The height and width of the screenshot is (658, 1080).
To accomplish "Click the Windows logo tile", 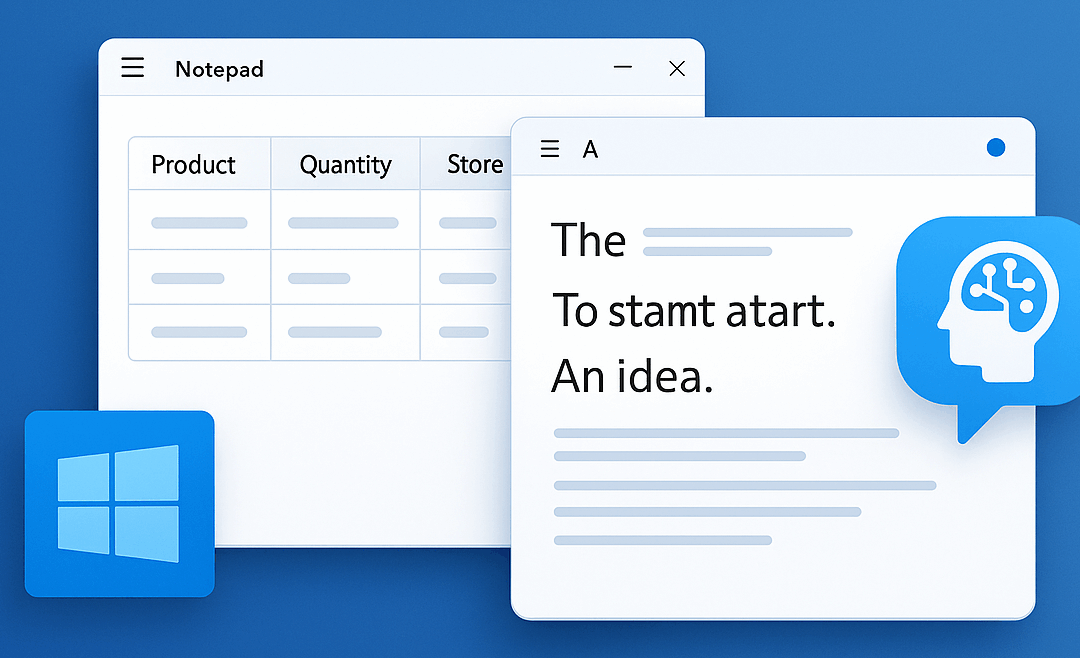I will pyautogui.click(x=119, y=503).
